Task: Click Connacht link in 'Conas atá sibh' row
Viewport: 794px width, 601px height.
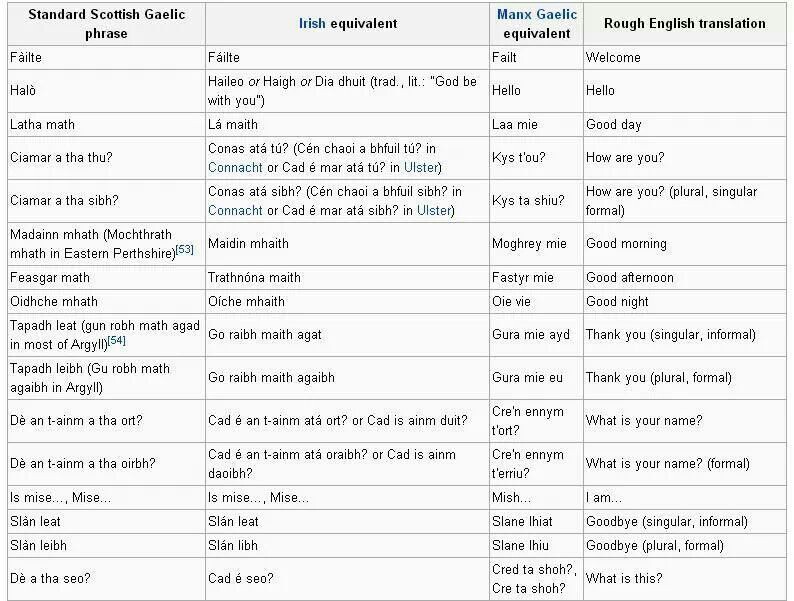Action: coord(235,210)
